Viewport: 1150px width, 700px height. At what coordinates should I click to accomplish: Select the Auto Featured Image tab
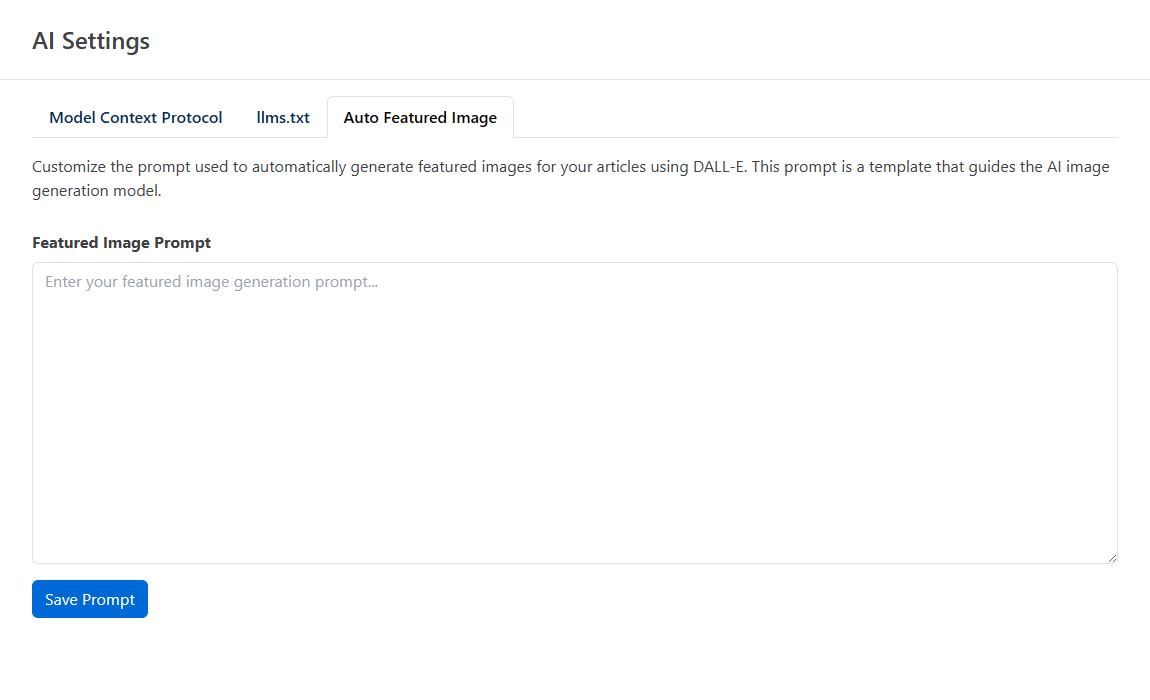coord(420,117)
